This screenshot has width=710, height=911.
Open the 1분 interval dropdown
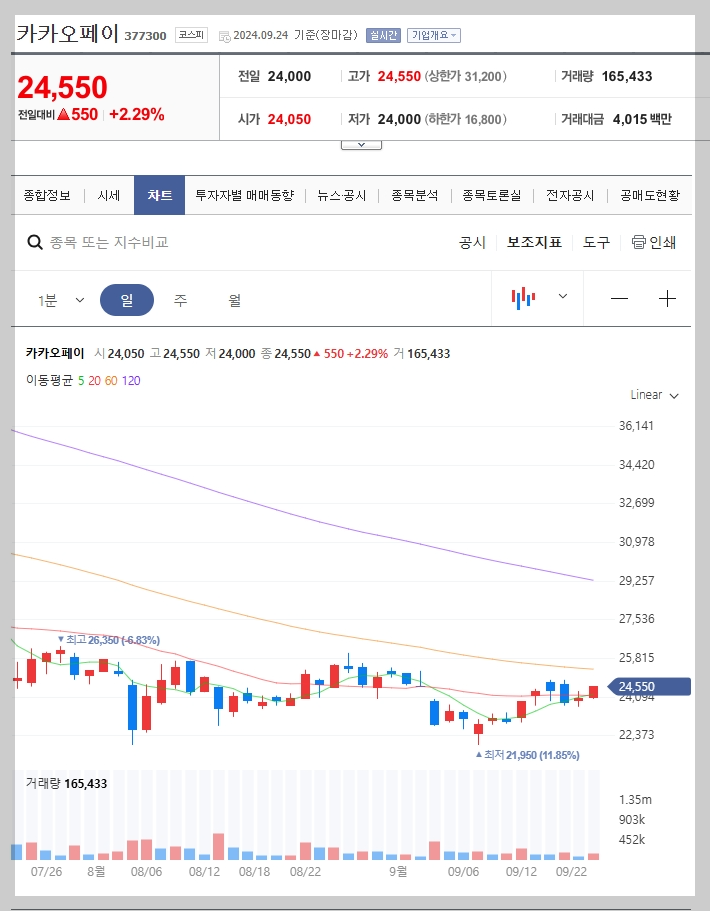tap(58, 299)
